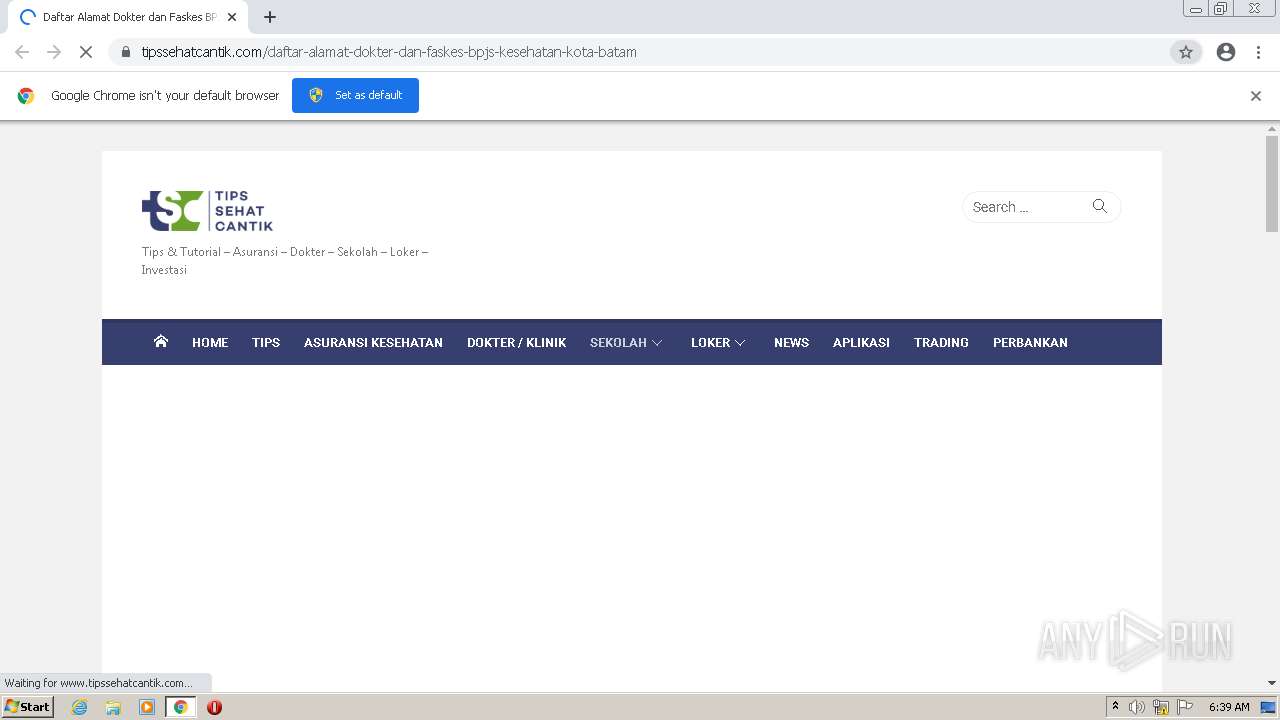Screen dimensions: 1280x720
Task: Open the TIPS menu item
Action: click(266, 342)
